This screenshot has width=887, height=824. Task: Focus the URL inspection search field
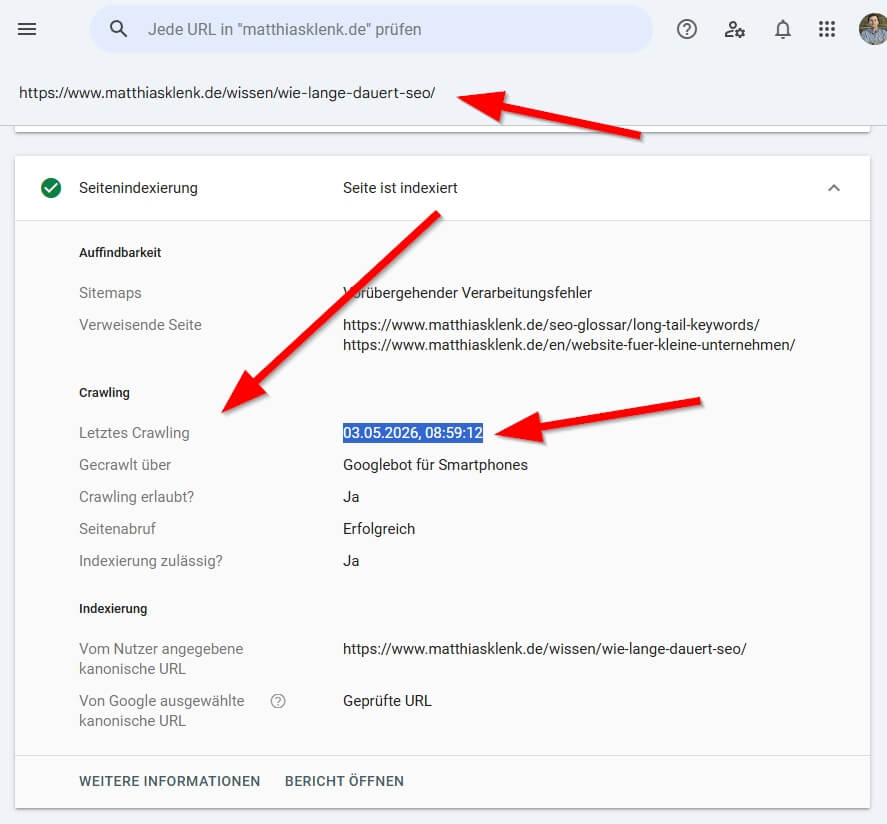[x=371, y=29]
